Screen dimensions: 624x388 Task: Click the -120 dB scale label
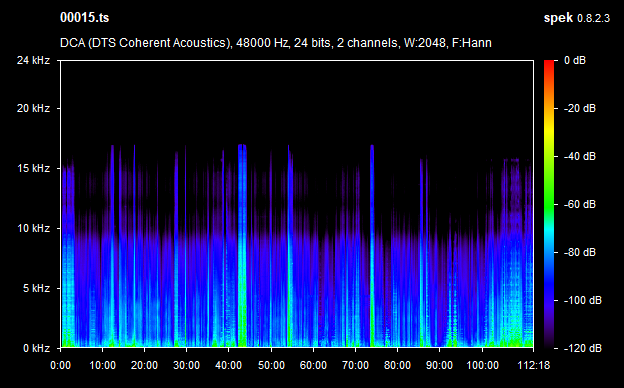click(582, 348)
